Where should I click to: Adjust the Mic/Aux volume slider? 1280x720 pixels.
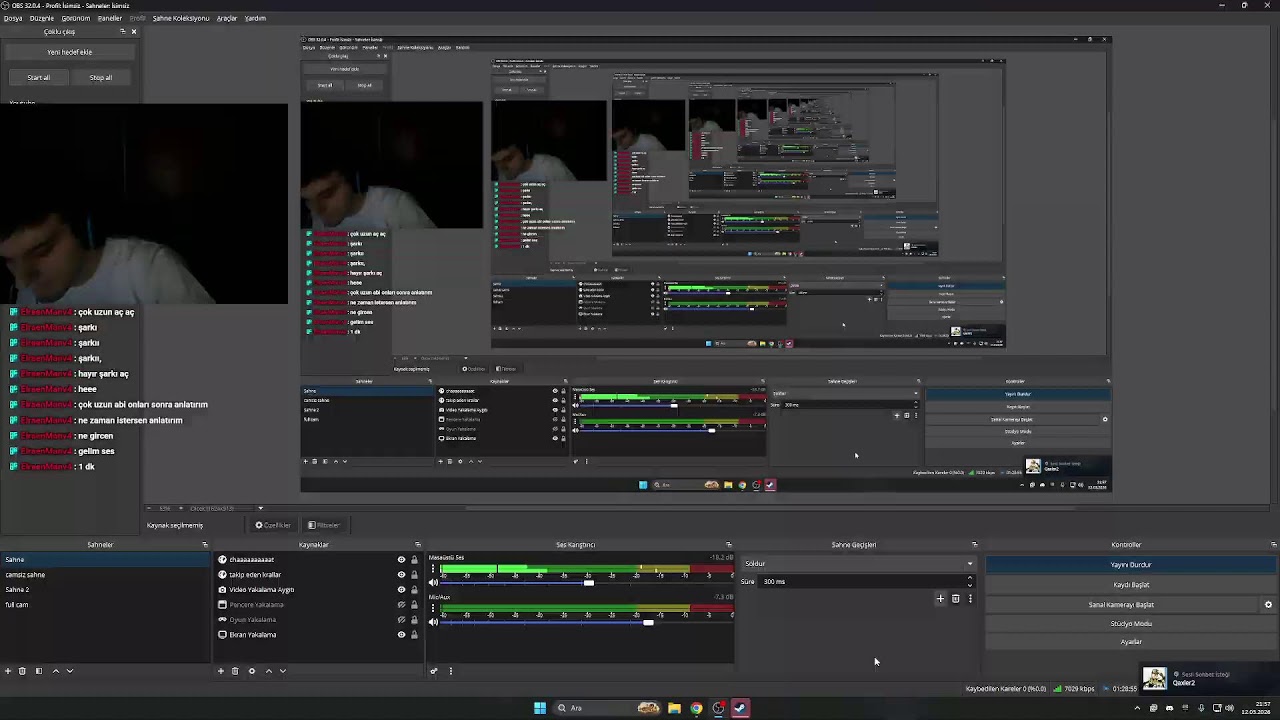click(x=648, y=622)
